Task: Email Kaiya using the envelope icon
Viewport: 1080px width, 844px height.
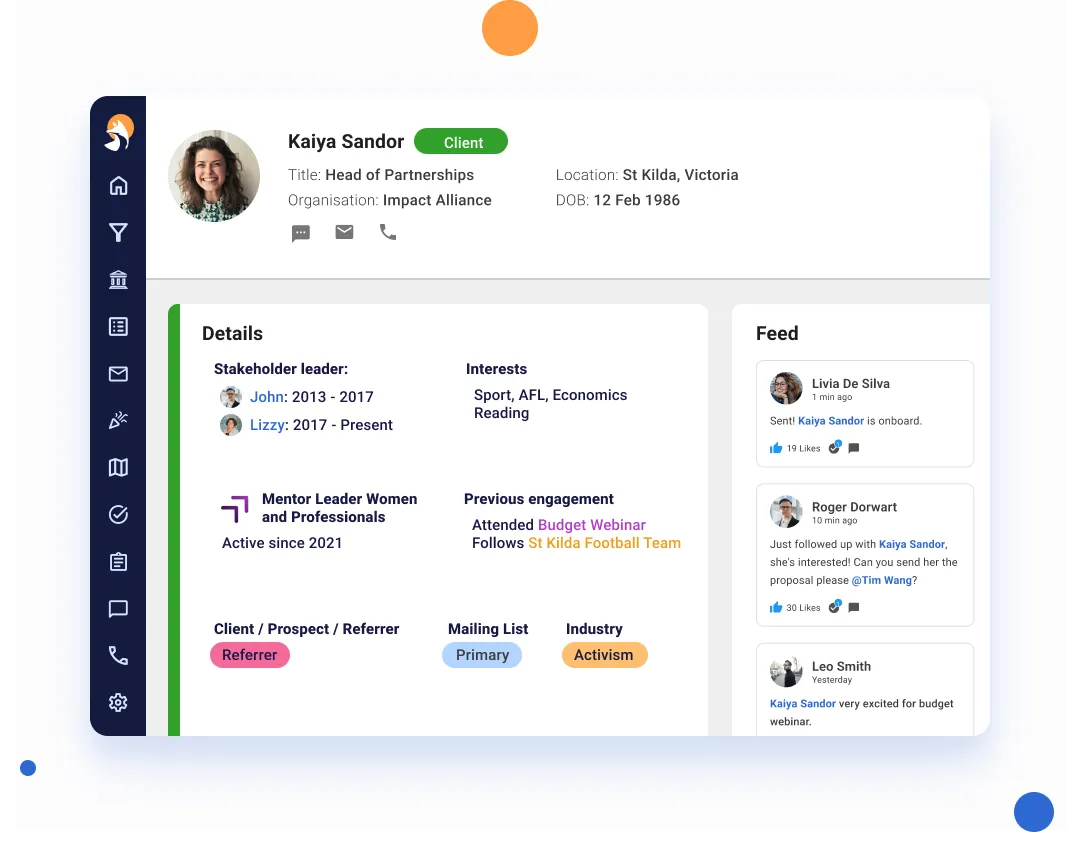Action: coord(344,231)
